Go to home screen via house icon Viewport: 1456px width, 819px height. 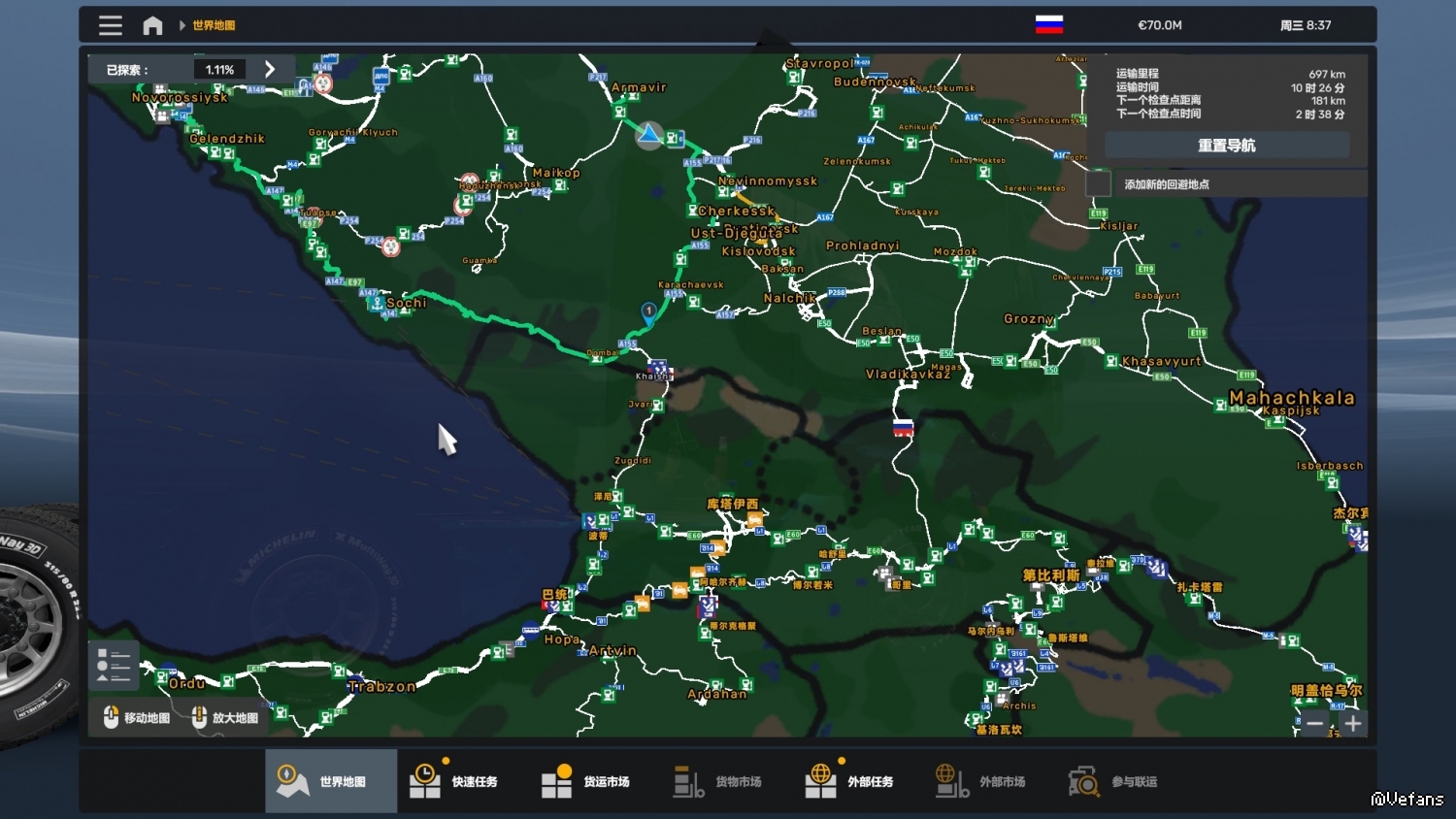pyautogui.click(x=152, y=25)
